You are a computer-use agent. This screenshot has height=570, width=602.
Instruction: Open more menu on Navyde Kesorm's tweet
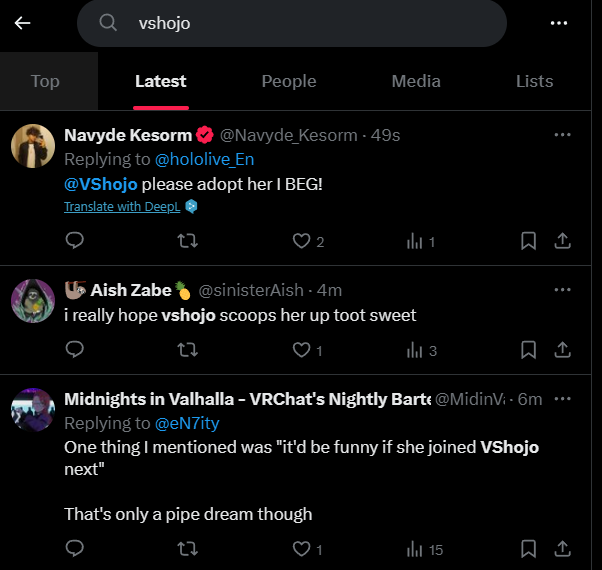click(x=562, y=134)
